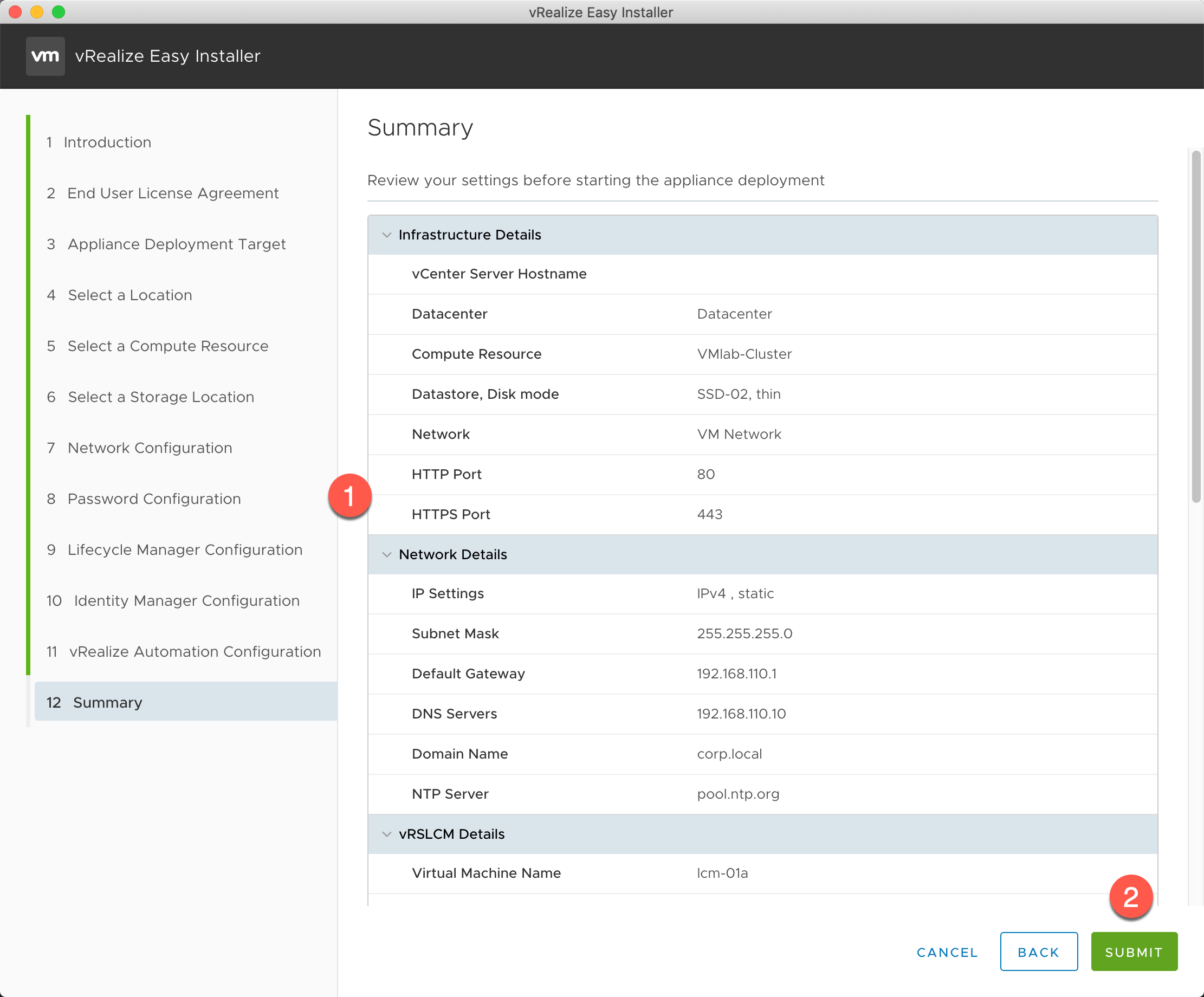Open Select a Compute Resource step

point(158,346)
